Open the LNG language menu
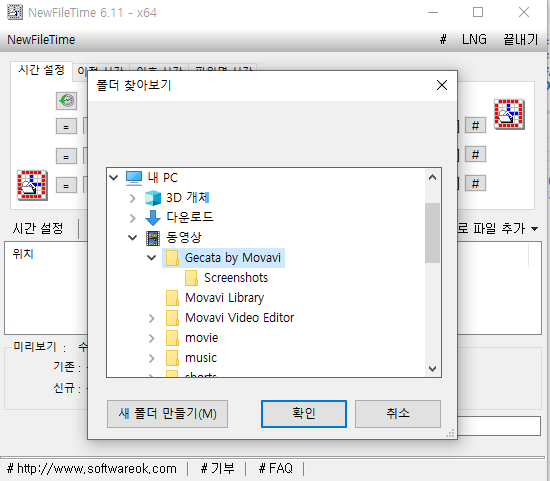Screen dimensions: 550x481 pyautogui.click(x=474, y=40)
